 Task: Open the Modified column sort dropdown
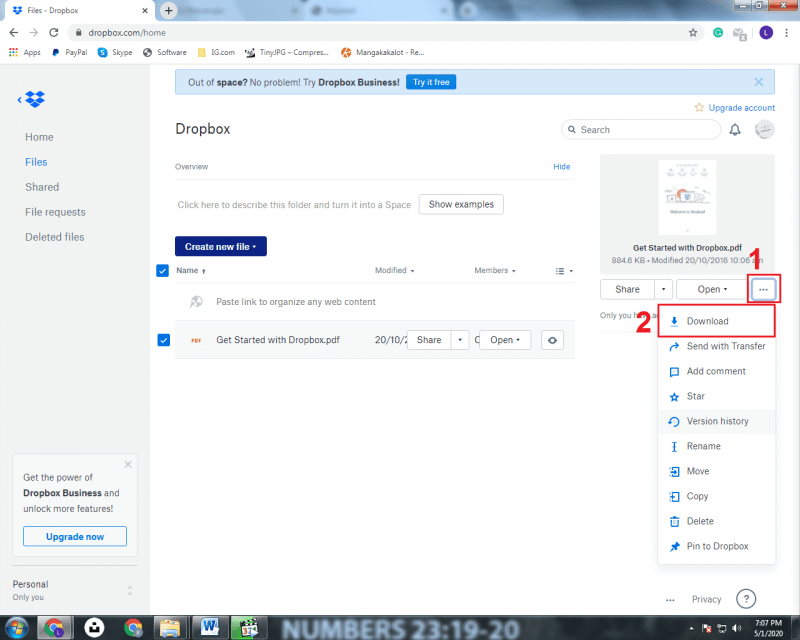point(395,271)
